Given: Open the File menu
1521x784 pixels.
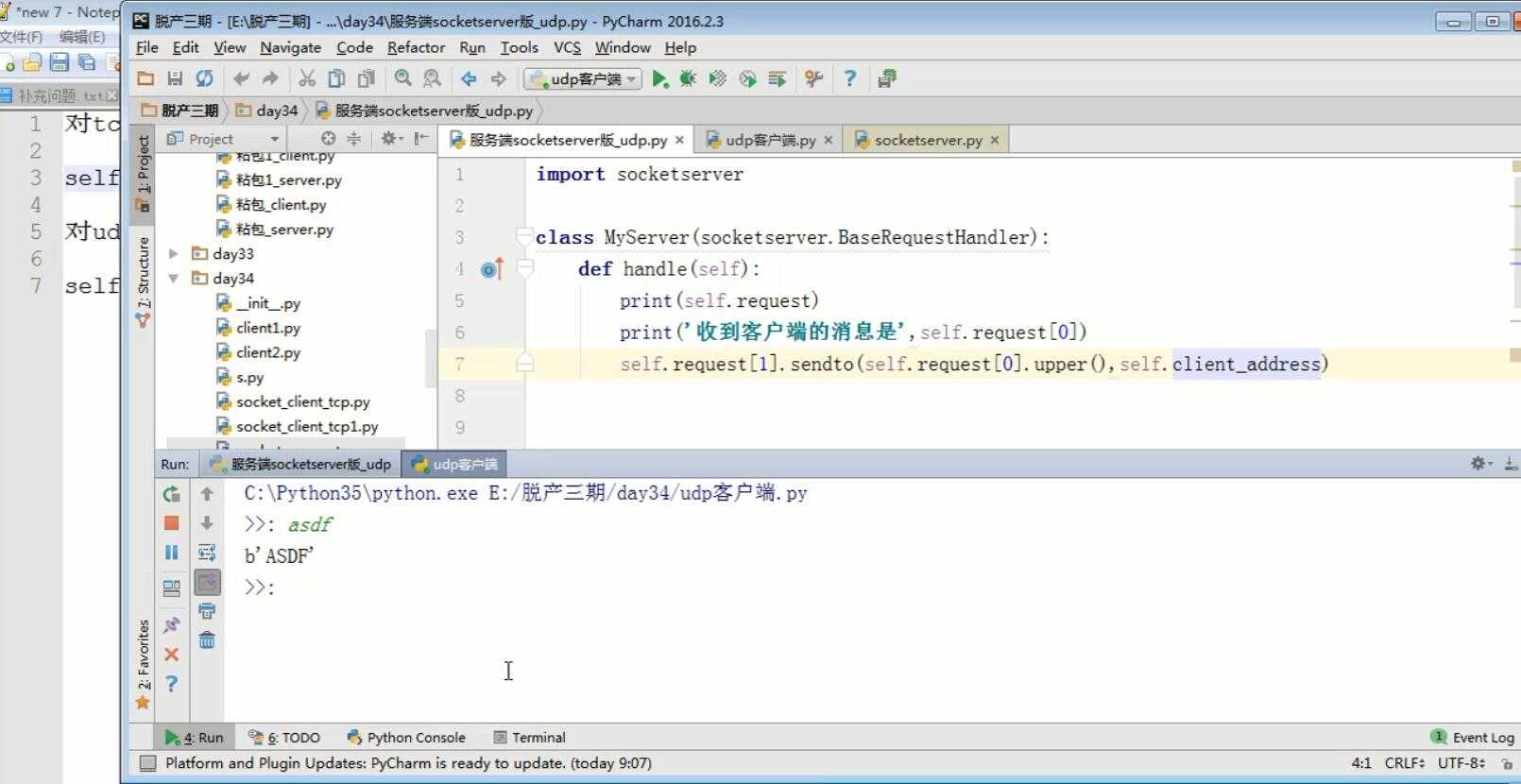Looking at the screenshot, I should point(146,47).
